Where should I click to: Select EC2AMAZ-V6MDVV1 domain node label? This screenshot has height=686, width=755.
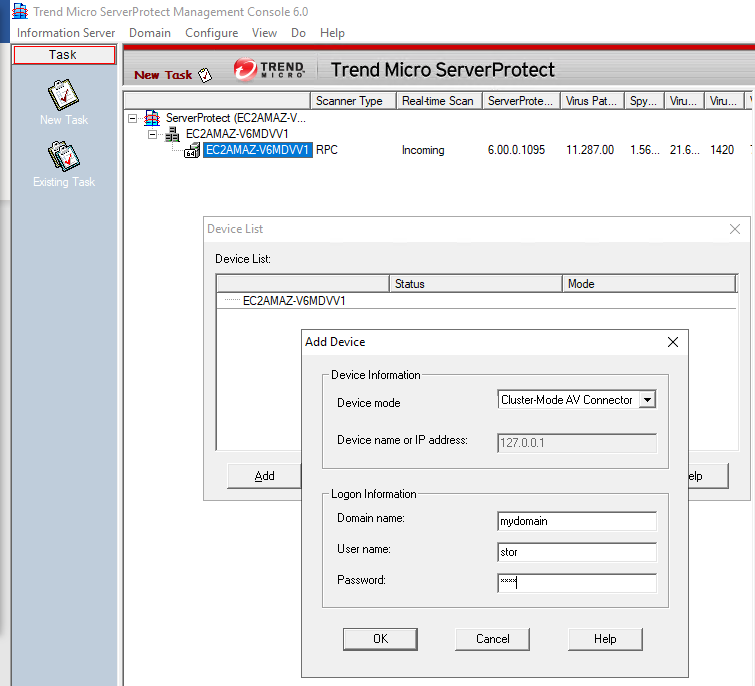pos(237,134)
